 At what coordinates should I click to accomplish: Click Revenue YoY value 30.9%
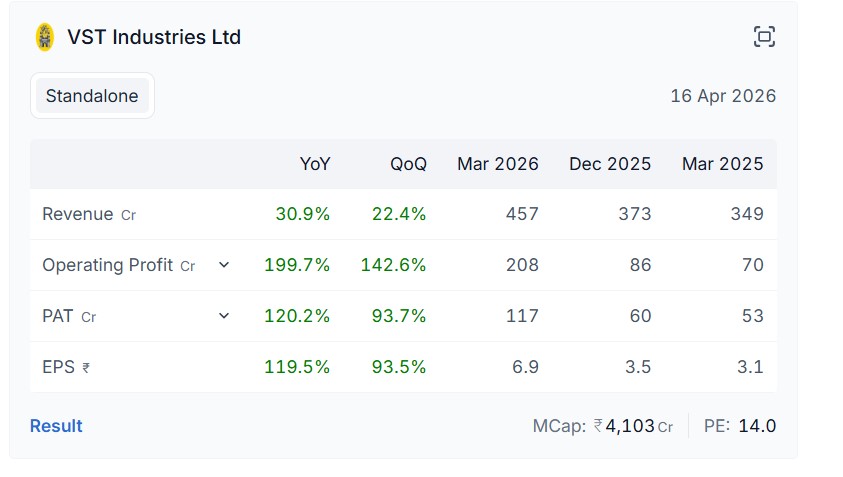click(x=303, y=214)
